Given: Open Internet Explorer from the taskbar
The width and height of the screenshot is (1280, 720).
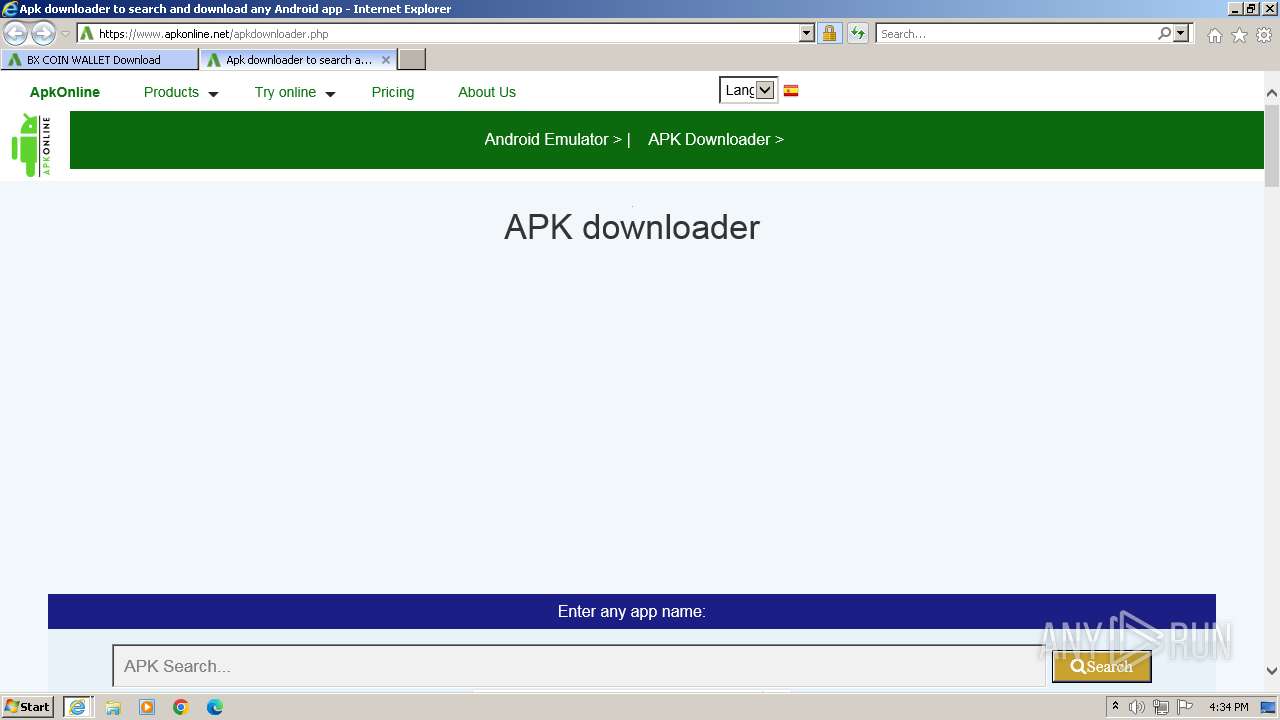Looking at the screenshot, I should coord(77,707).
